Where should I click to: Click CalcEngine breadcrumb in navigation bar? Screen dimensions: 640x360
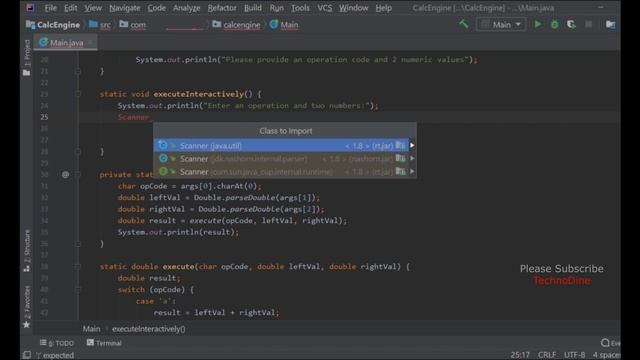(x=53, y=24)
